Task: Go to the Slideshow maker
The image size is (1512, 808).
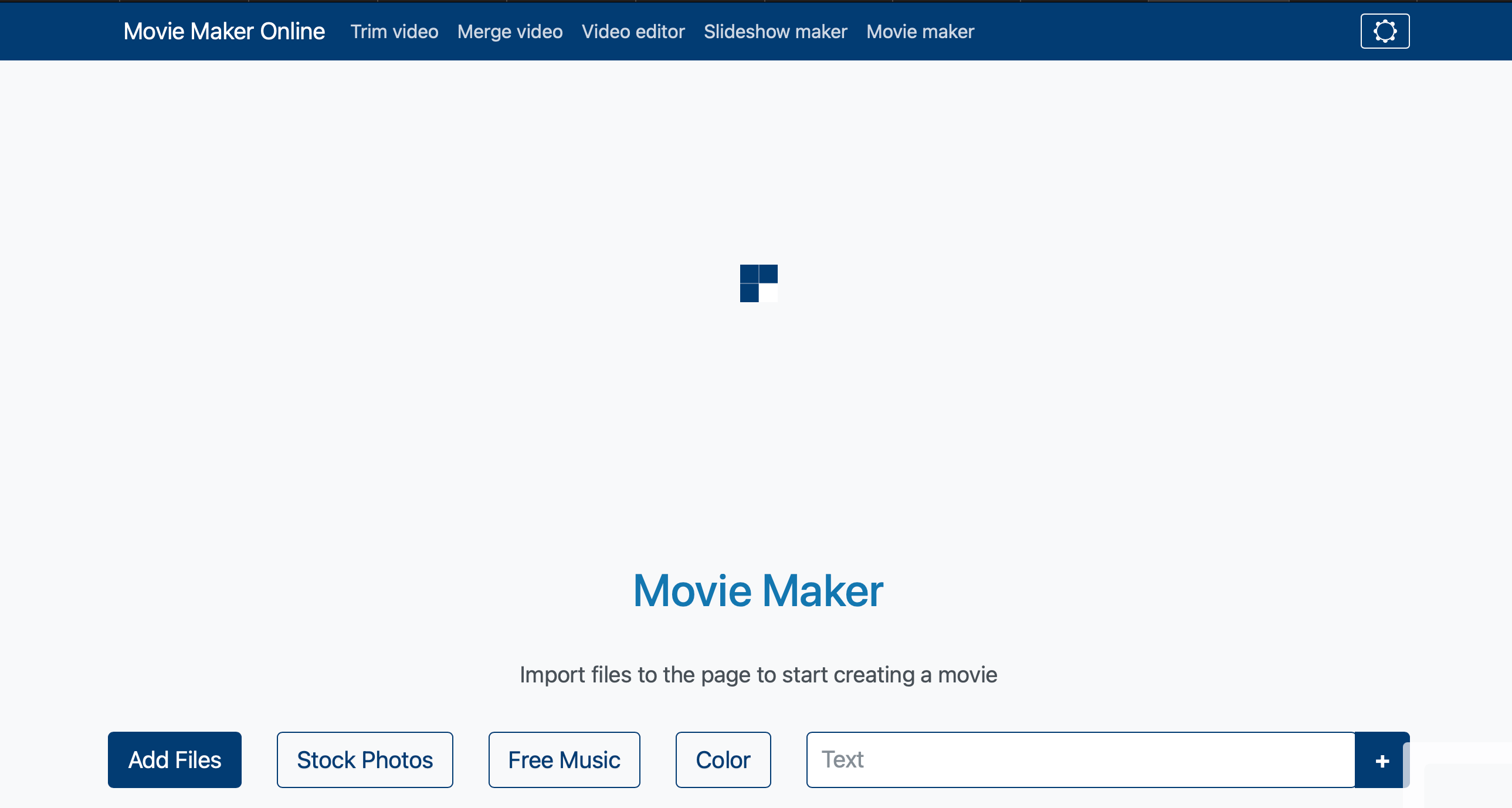Action: pos(775,32)
